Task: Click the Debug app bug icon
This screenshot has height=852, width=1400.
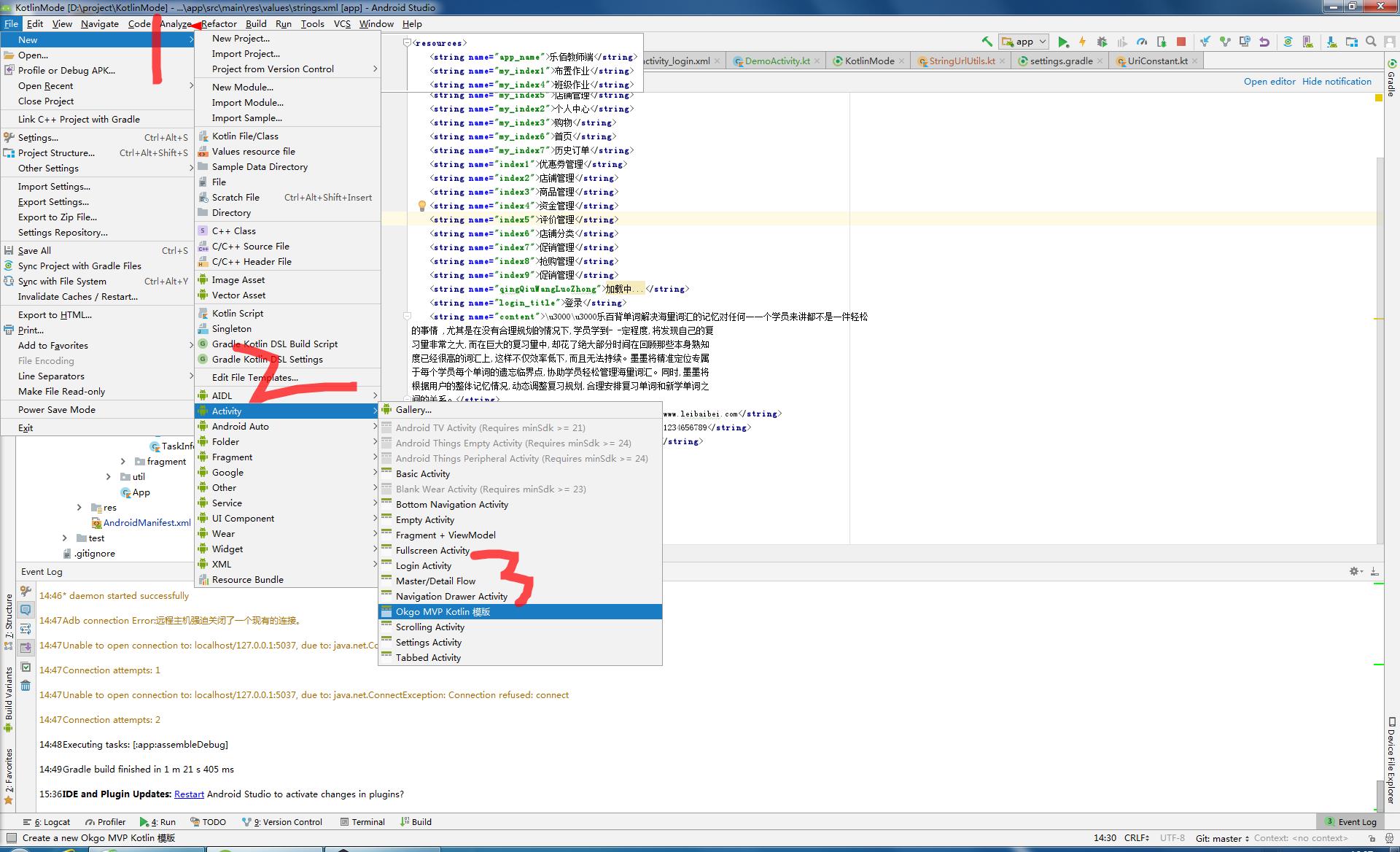Action: point(1102,42)
